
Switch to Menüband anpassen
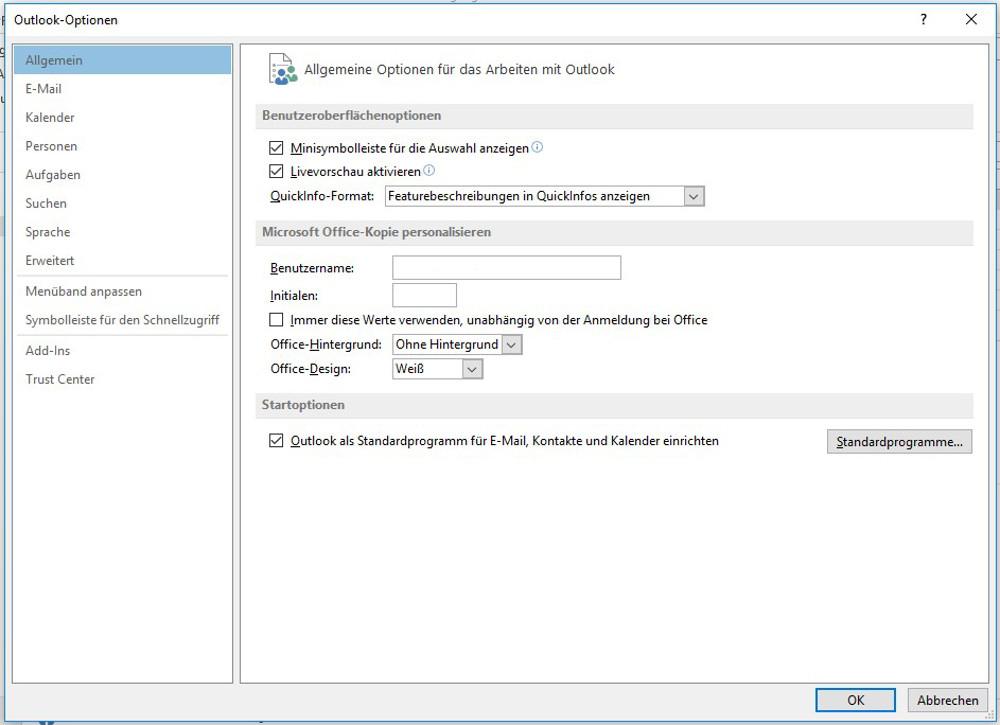(81, 291)
